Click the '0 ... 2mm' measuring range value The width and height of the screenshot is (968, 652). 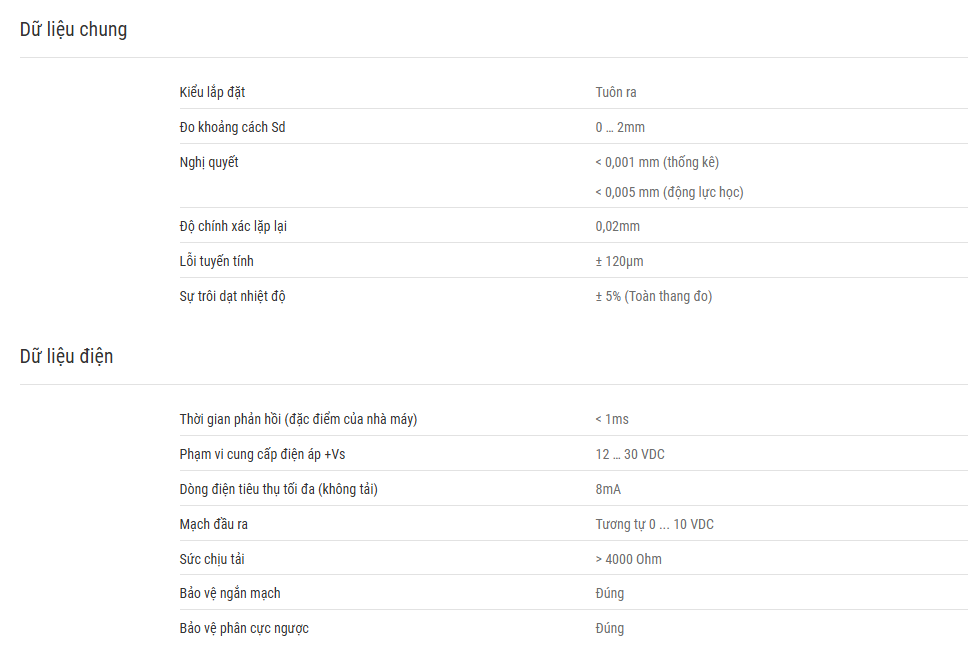click(x=620, y=127)
